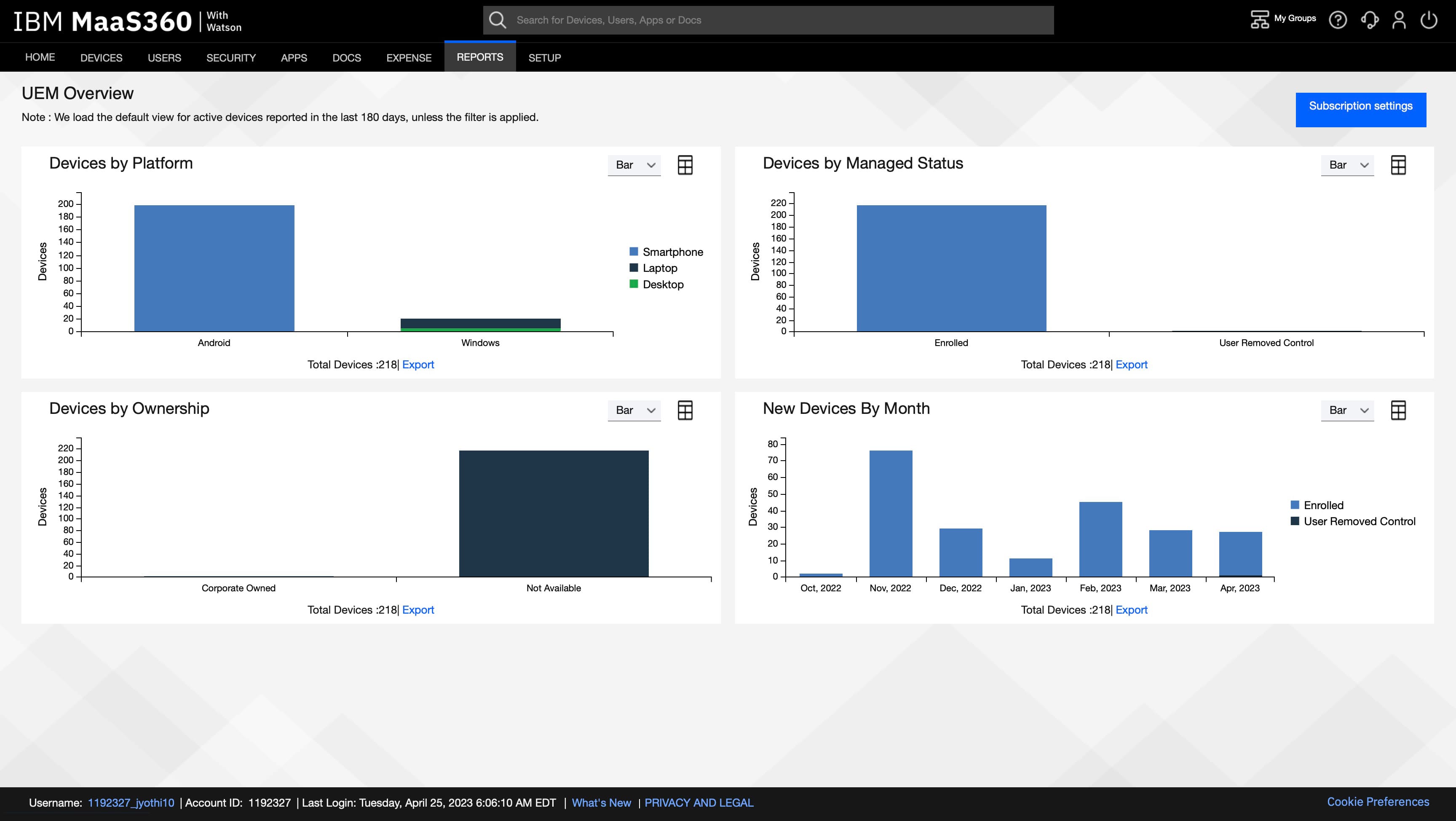Screen dimensions: 1456x821
Task: Click the search magnifier icon
Action: 498,20
